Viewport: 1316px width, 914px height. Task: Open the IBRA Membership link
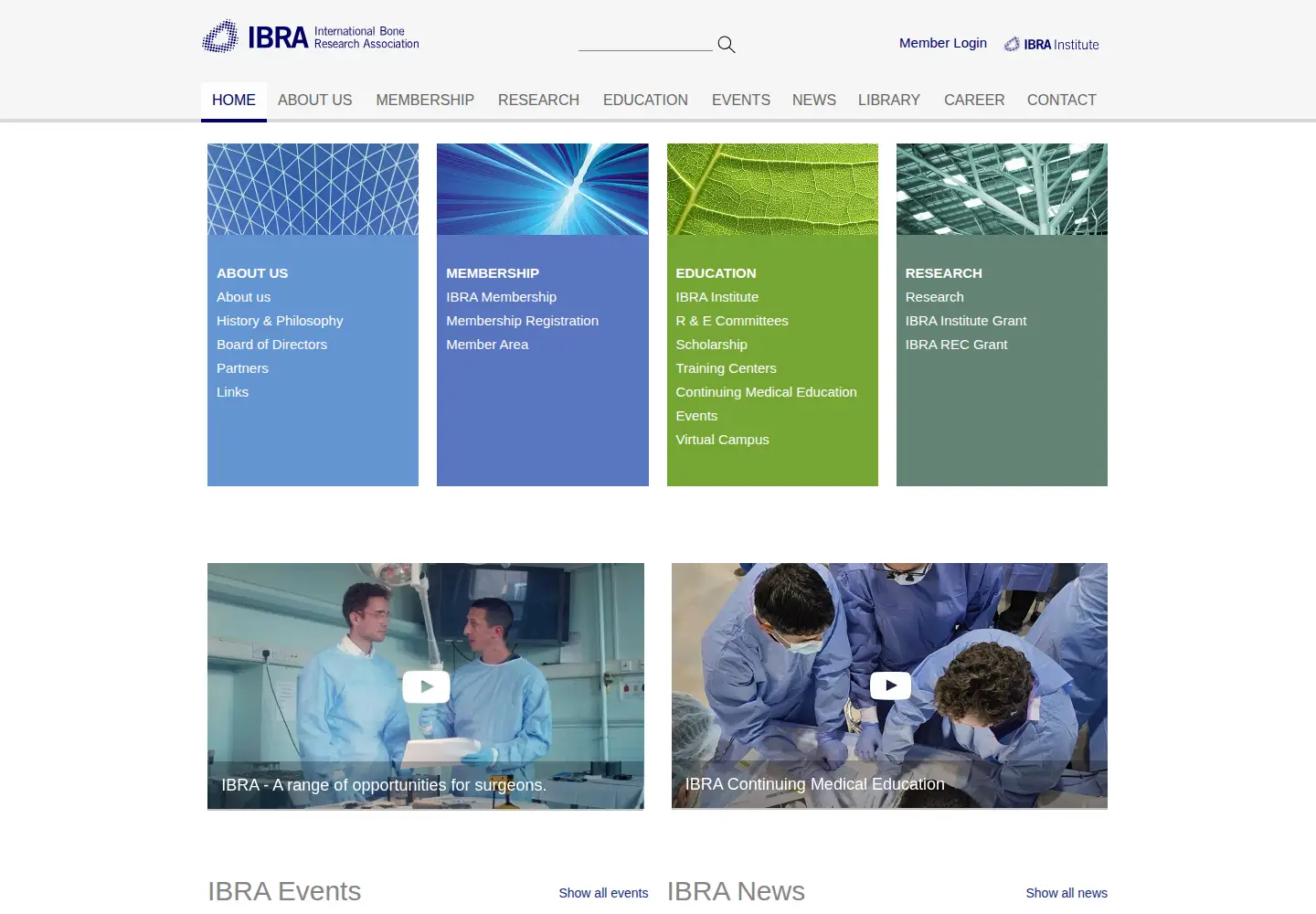(x=501, y=297)
